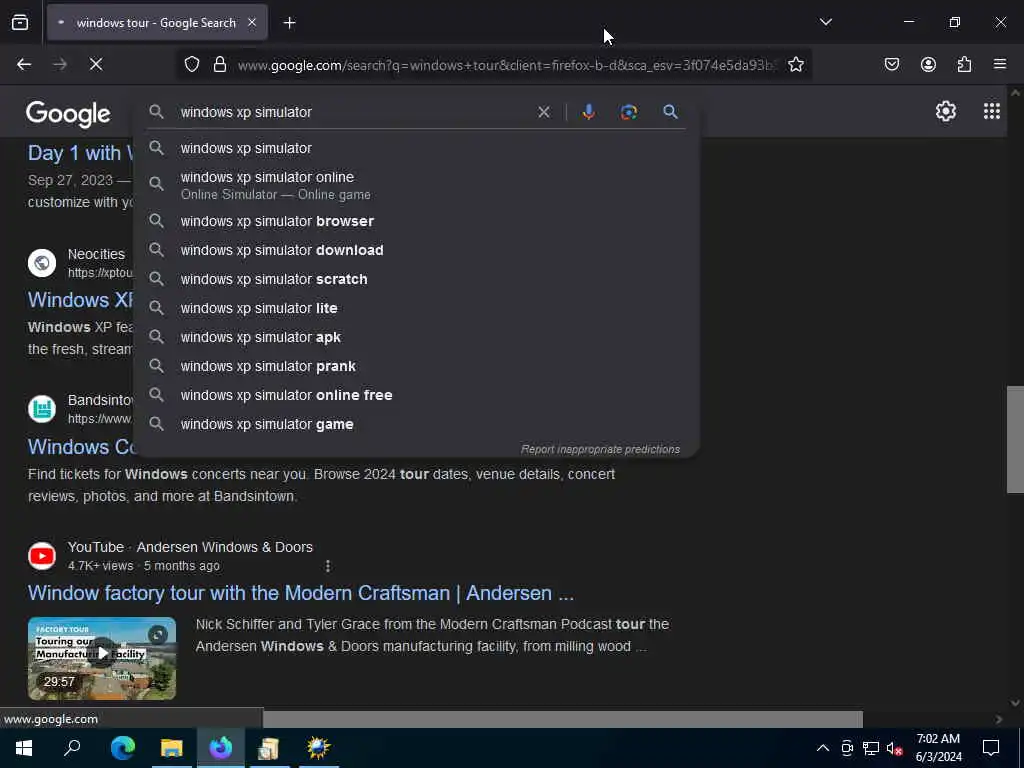Viewport: 1024px width, 768px height.
Task: Choose suggestion 'windows xp simulator apk'
Action: pyautogui.click(x=416, y=337)
